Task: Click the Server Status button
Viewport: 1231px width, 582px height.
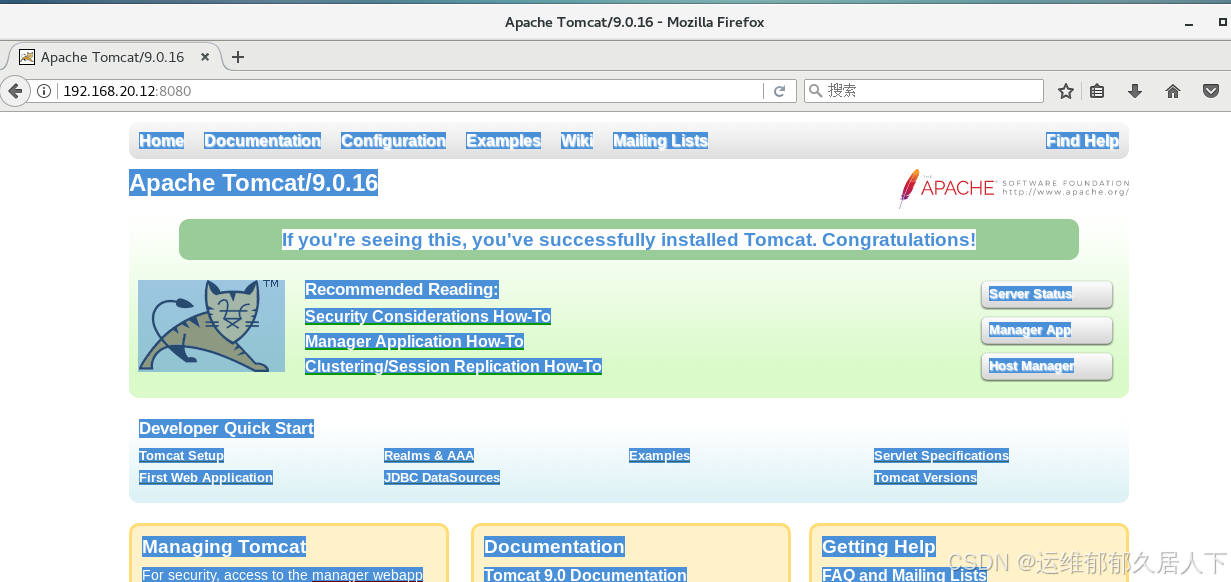Action: pos(1047,294)
